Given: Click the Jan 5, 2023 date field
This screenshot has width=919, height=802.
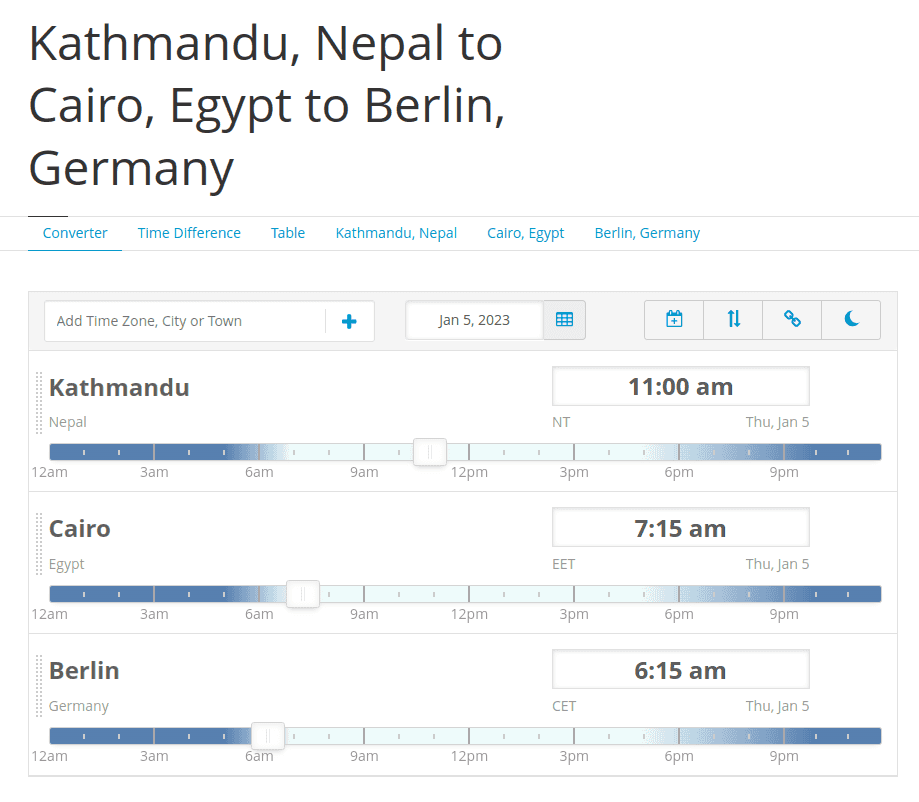Looking at the screenshot, I should pos(474,320).
